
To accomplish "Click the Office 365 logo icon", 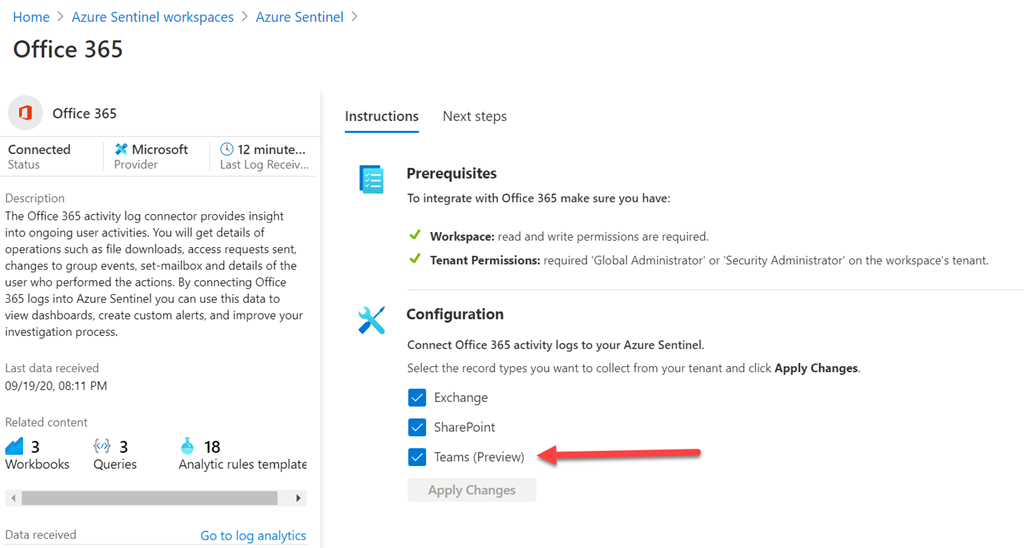I will [x=25, y=113].
